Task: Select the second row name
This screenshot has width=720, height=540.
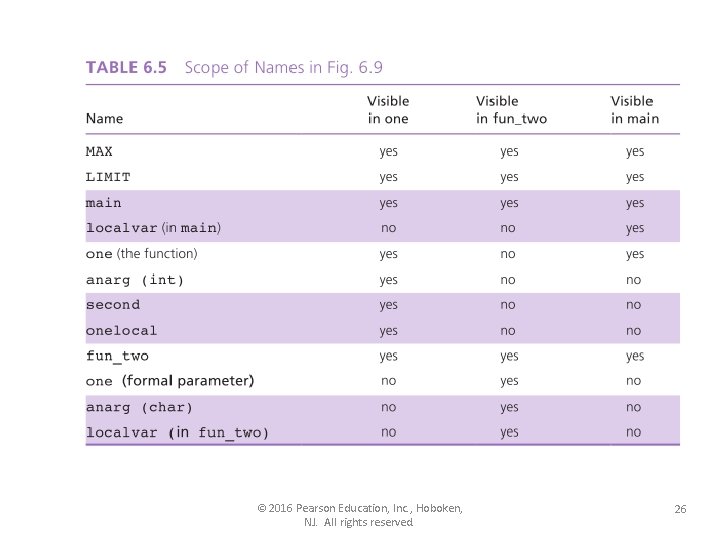Action: tap(113, 304)
